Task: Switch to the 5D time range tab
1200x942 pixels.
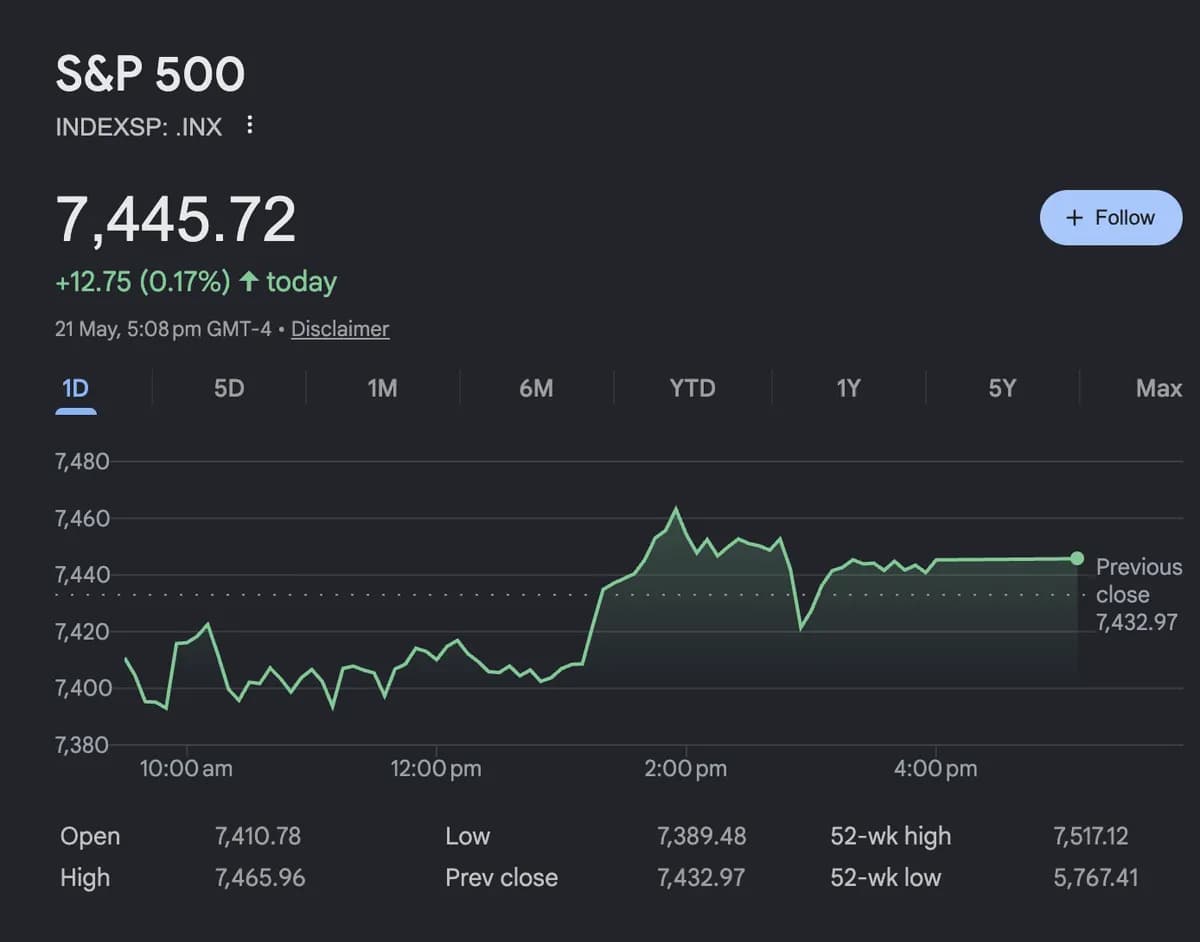Action: point(229,388)
